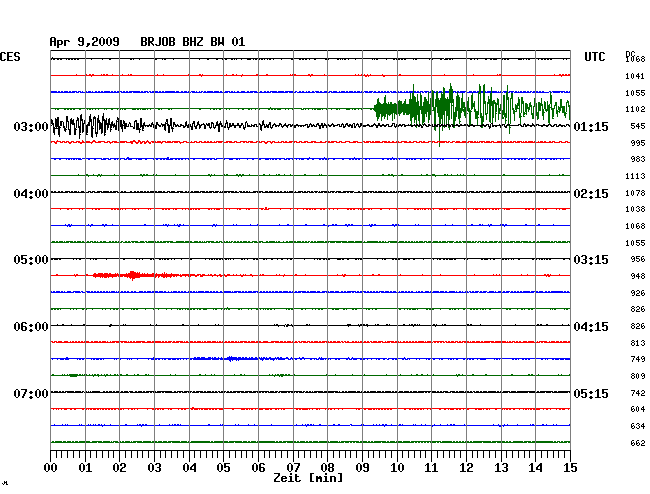650x494 pixels.
Task: Click the '05:00' local time label
Action: 31,260
